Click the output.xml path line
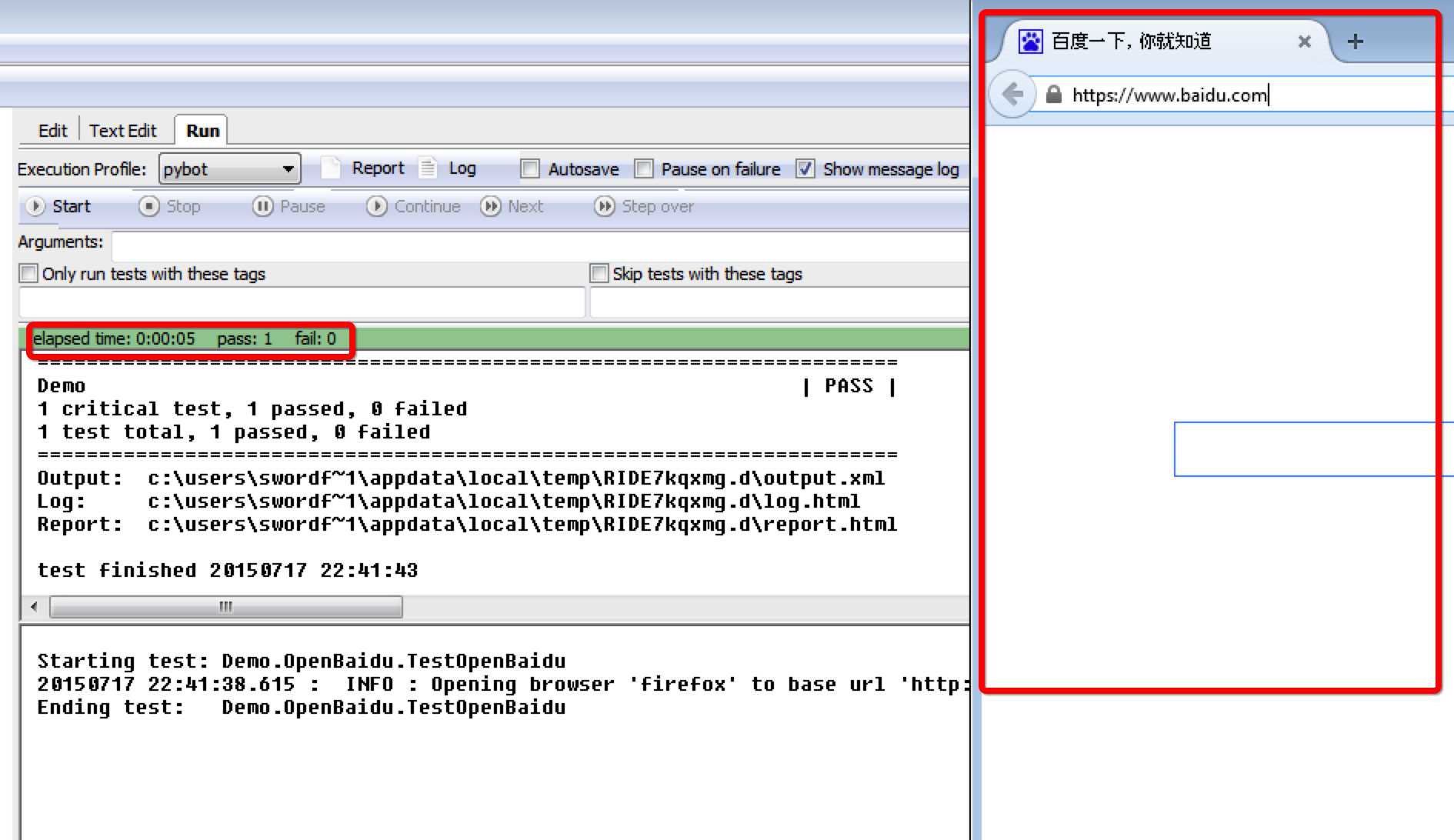 (x=461, y=478)
